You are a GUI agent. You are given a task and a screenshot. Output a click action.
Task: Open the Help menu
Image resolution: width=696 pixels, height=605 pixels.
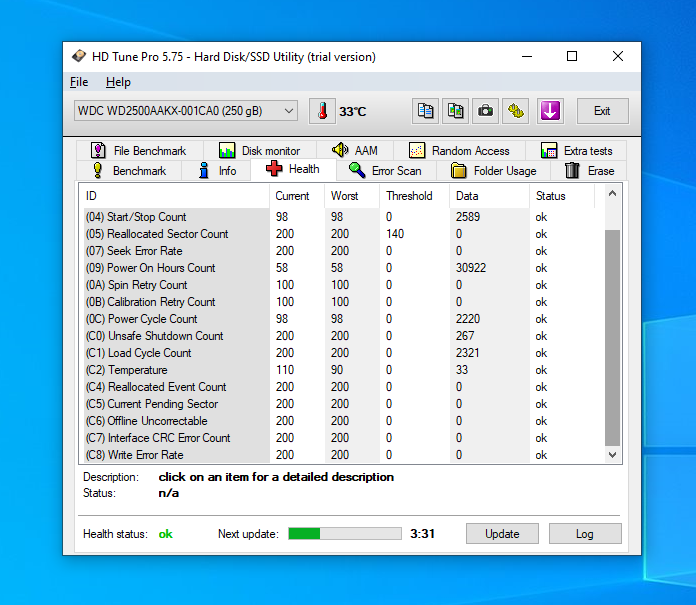[x=118, y=82]
